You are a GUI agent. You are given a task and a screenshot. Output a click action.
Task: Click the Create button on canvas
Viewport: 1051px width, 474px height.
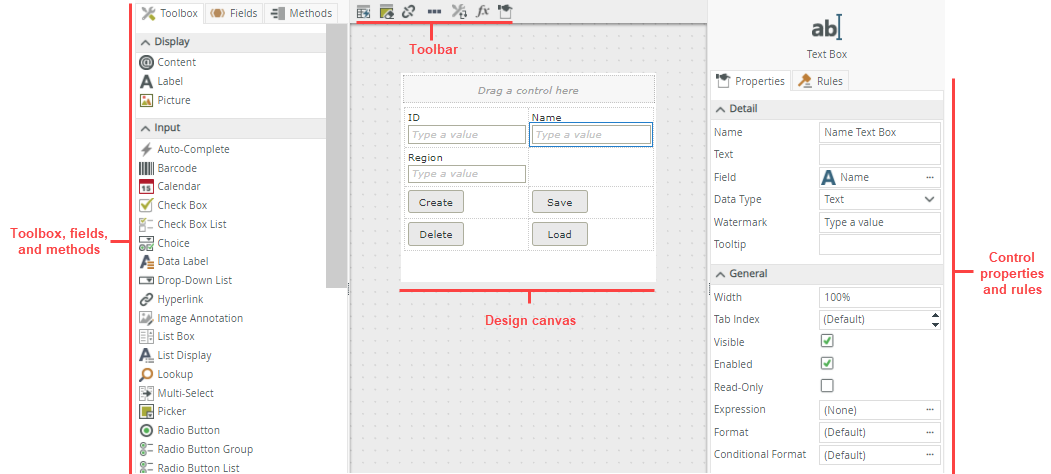[x=436, y=202]
